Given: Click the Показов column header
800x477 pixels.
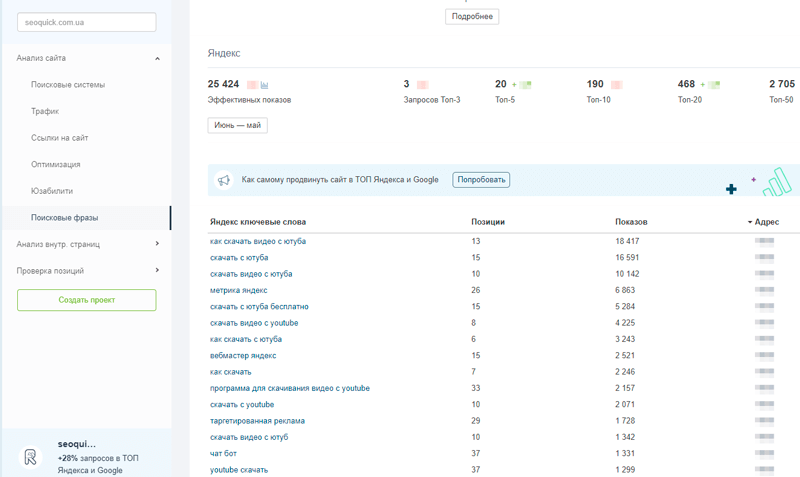Looking at the screenshot, I should pyautogui.click(x=631, y=222).
